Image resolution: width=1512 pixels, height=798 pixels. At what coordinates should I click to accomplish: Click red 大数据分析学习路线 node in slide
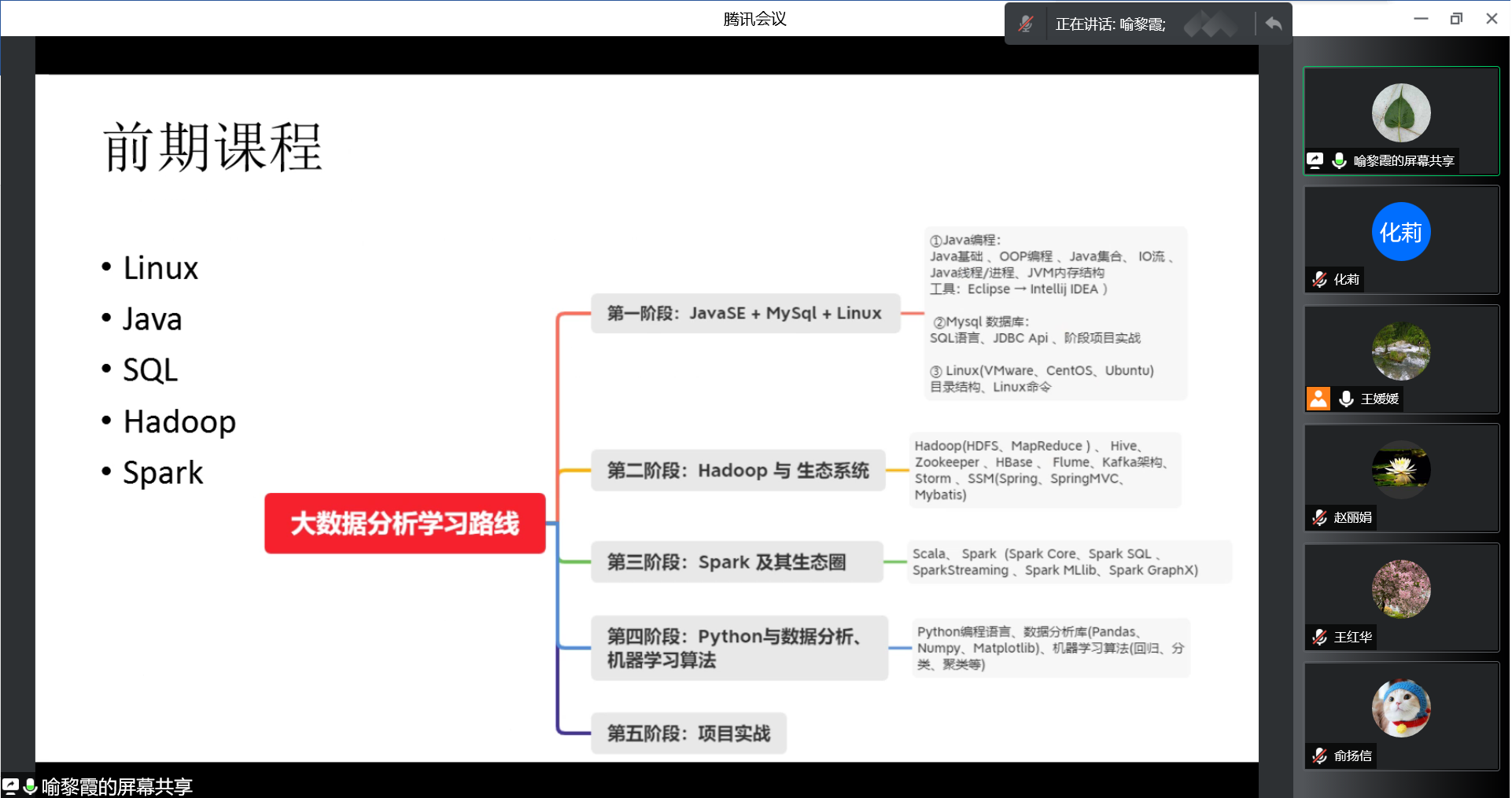coord(404,524)
